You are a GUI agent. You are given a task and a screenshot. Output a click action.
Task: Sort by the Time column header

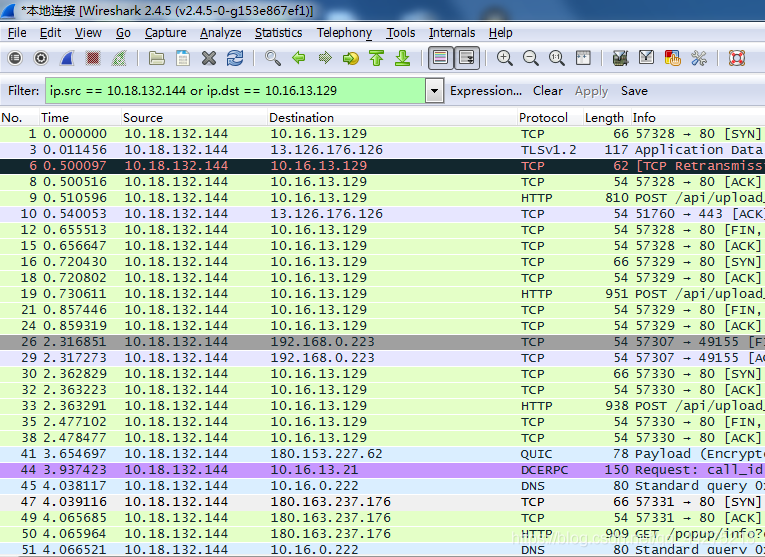81,118
